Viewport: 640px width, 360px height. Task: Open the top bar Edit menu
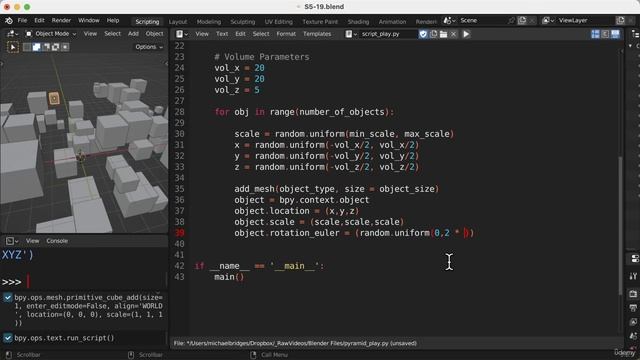tap(39, 20)
